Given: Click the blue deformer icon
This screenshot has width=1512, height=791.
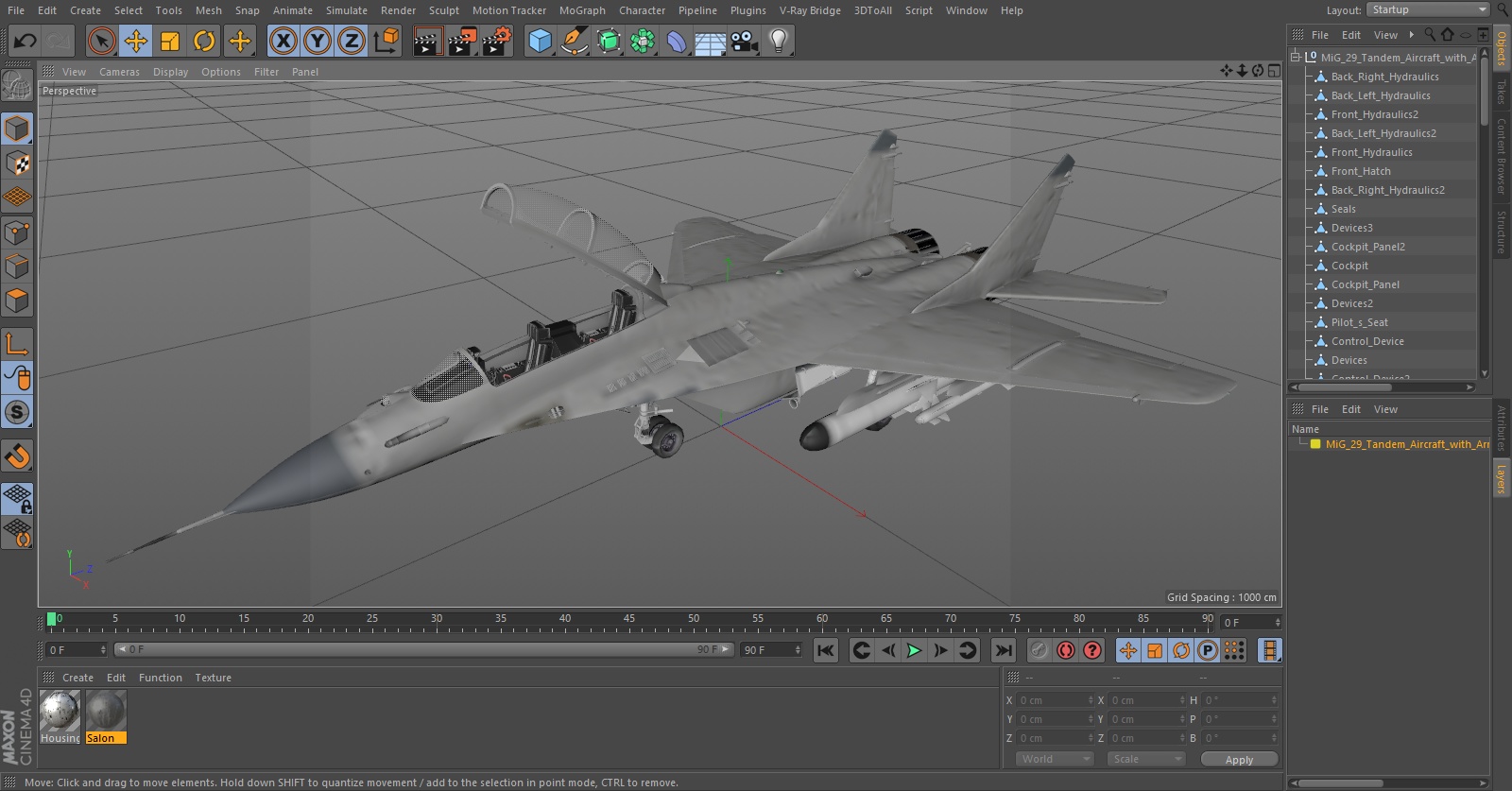Looking at the screenshot, I should coord(677,41).
